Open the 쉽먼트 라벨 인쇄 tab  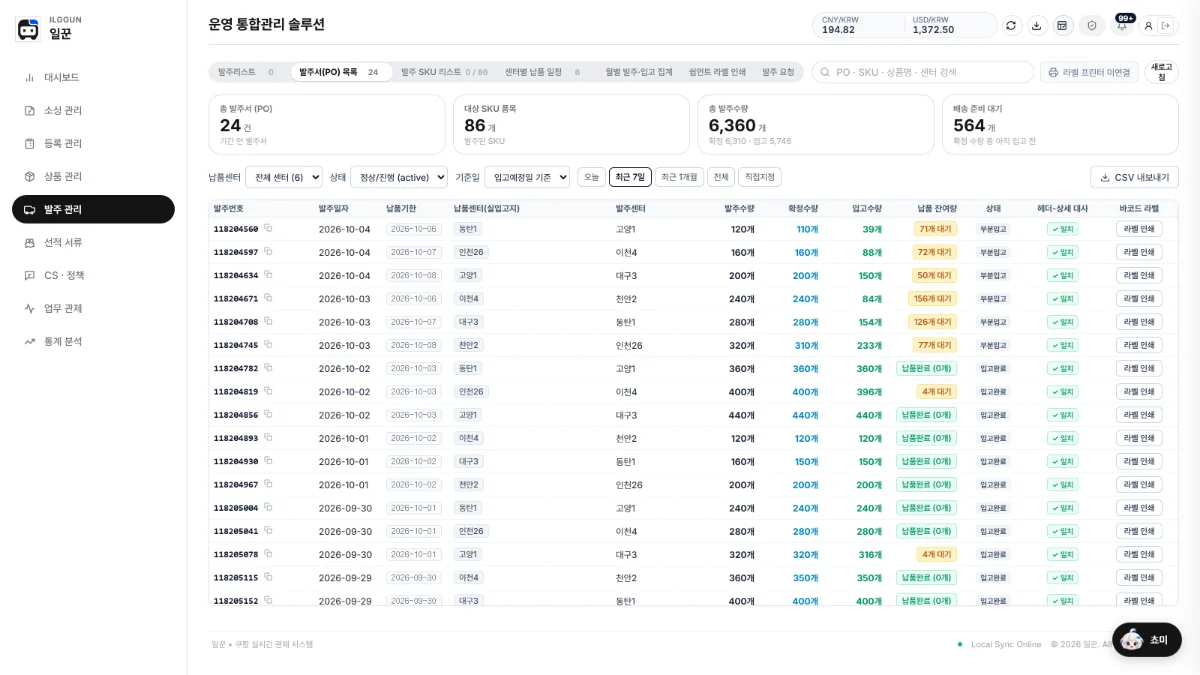(x=717, y=72)
